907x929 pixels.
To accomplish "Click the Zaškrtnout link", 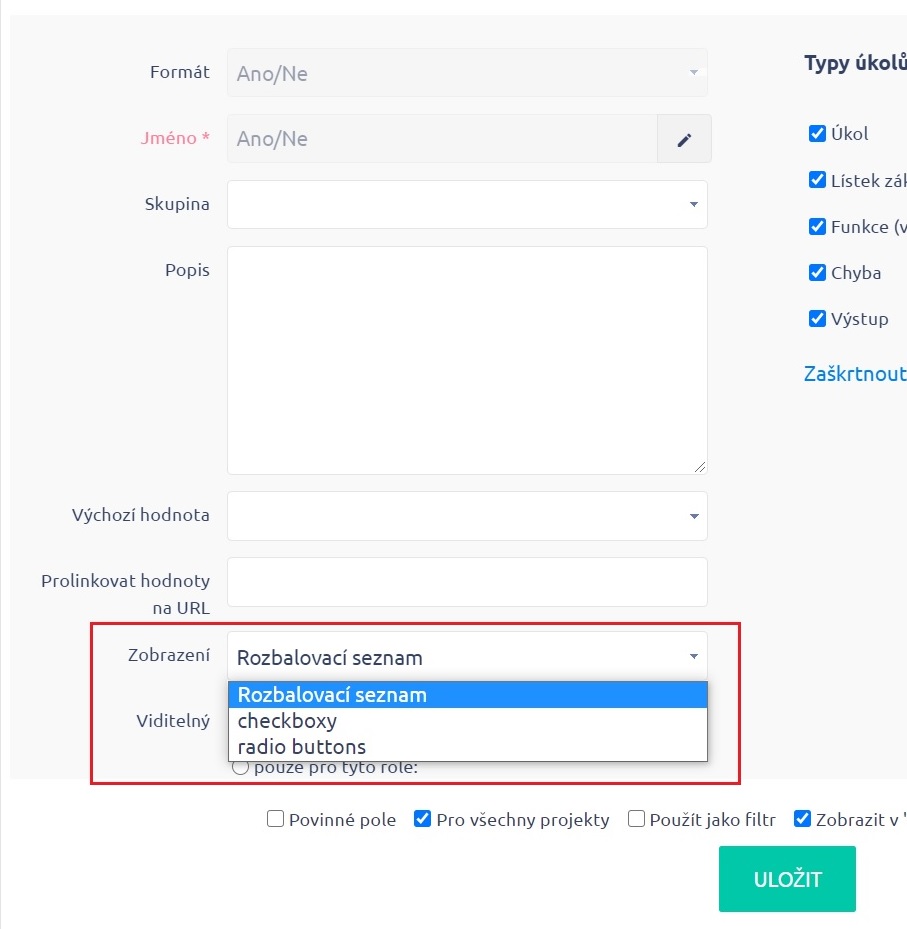I will [855, 374].
